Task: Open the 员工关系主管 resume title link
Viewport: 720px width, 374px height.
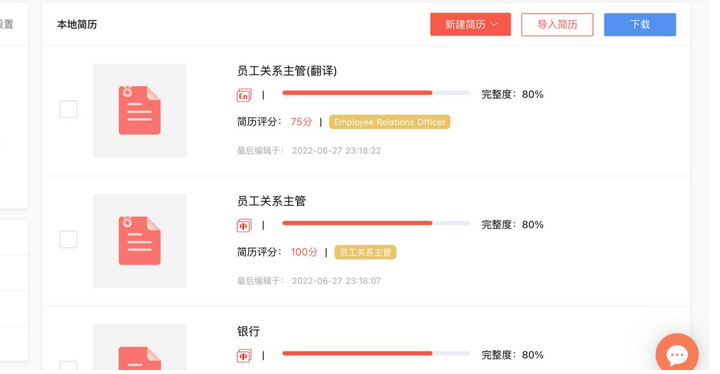Action: (271, 201)
